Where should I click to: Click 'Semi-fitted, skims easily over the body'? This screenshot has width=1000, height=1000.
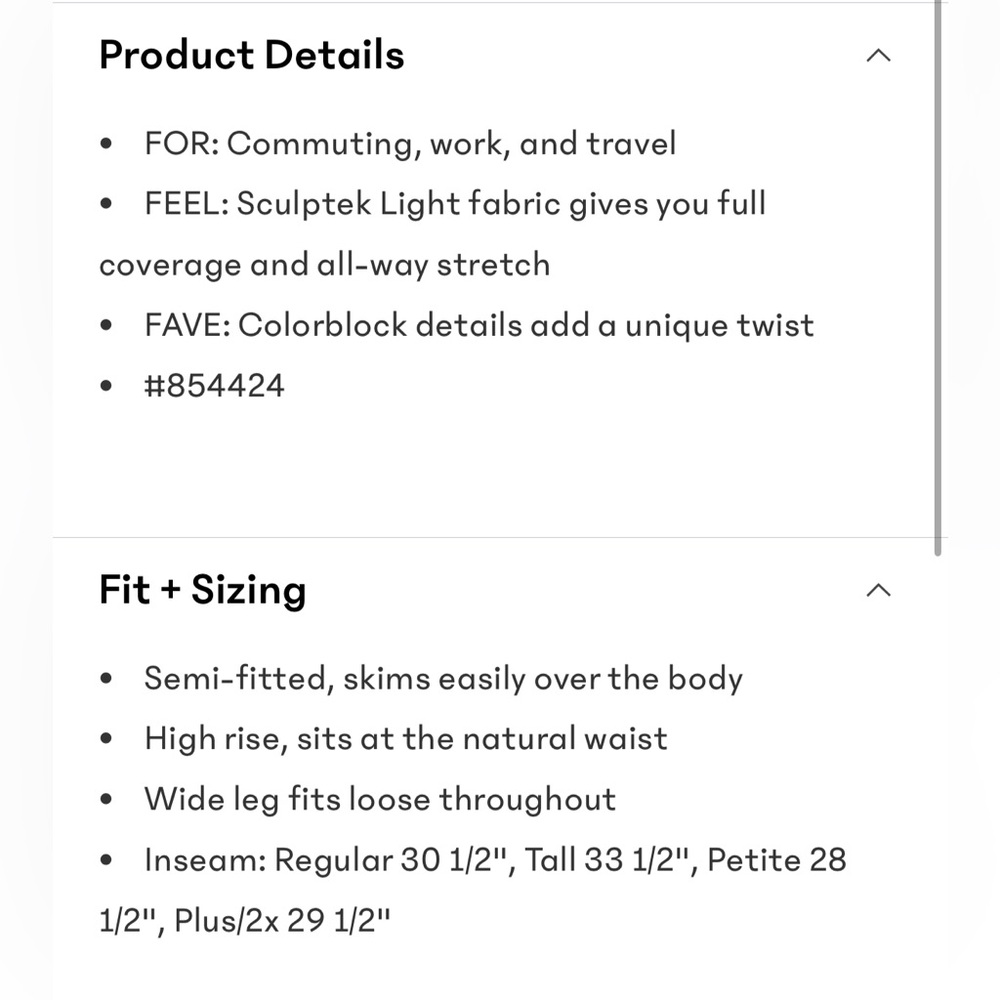[443, 679]
